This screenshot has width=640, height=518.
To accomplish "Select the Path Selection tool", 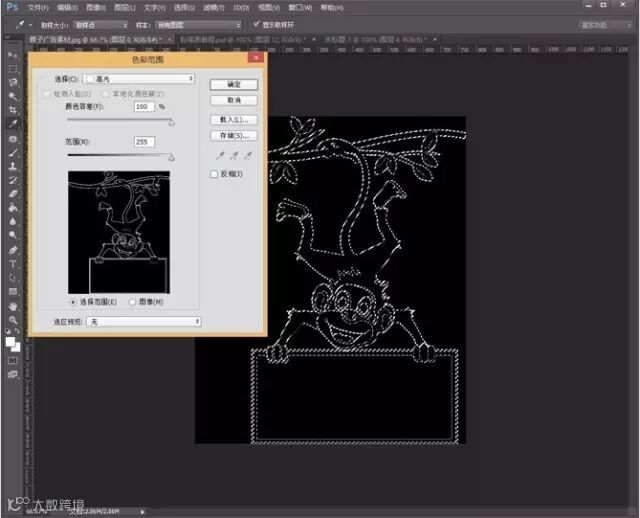I will pyautogui.click(x=13, y=278).
